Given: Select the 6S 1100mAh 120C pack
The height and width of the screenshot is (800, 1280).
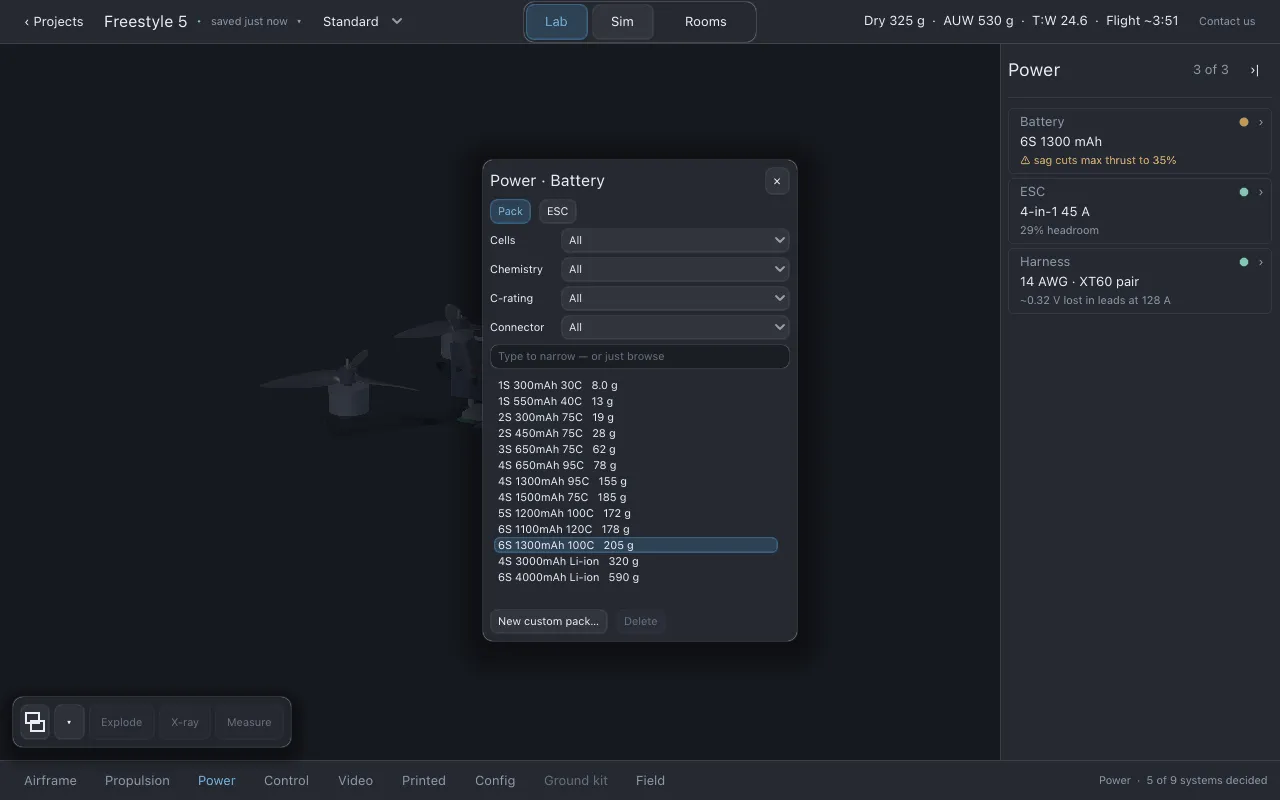Looking at the screenshot, I should [x=636, y=529].
